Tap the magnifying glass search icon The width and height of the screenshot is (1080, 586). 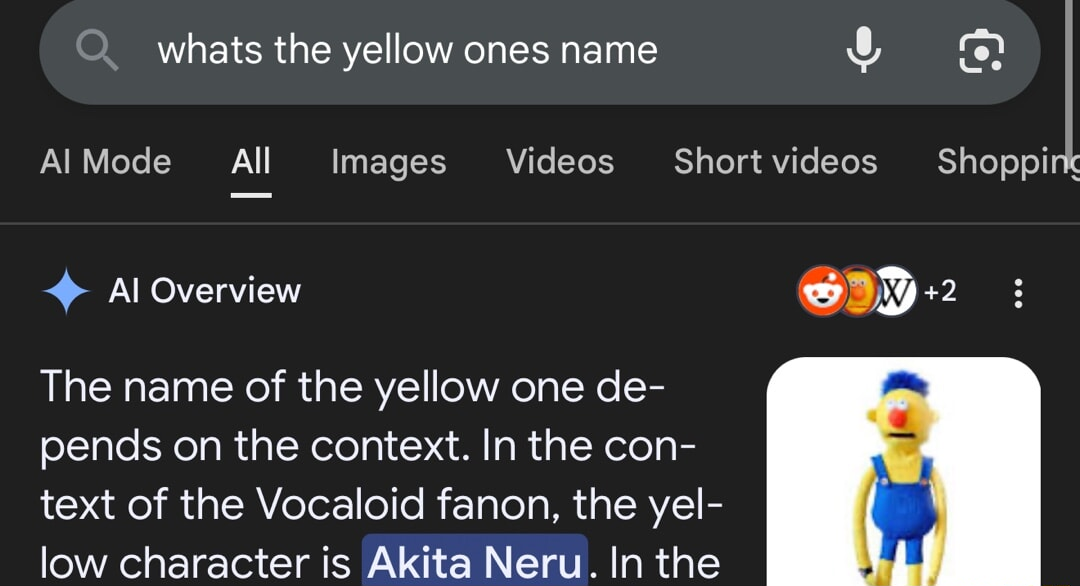[x=97, y=51]
